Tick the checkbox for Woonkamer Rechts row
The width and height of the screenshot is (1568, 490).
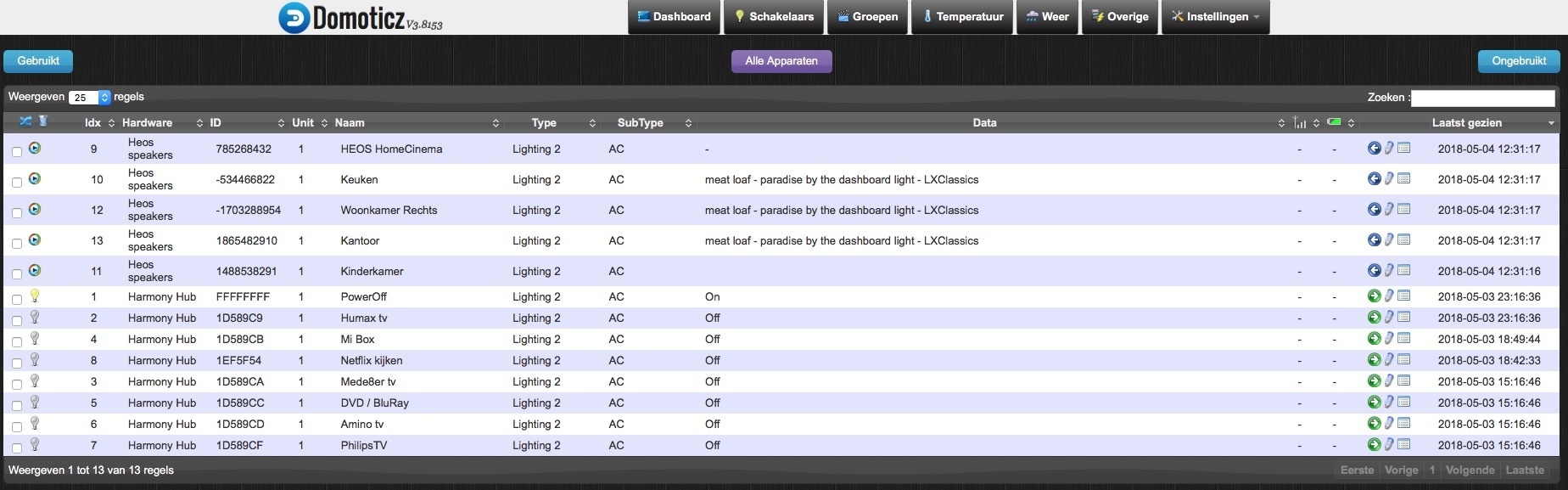[x=17, y=213]
